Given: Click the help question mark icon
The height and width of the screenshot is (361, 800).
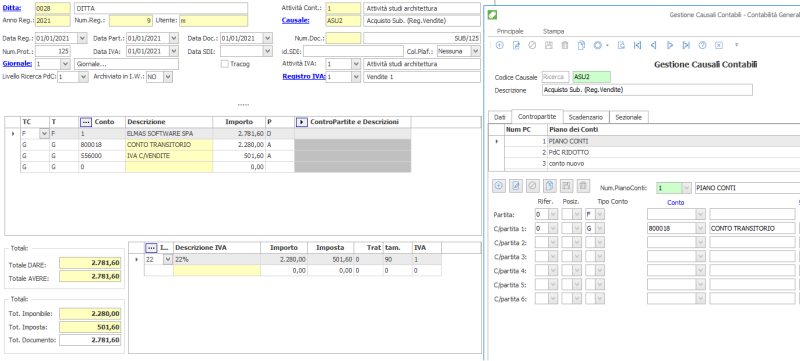Looking at the screenshot, I should (x=703, y=45).
